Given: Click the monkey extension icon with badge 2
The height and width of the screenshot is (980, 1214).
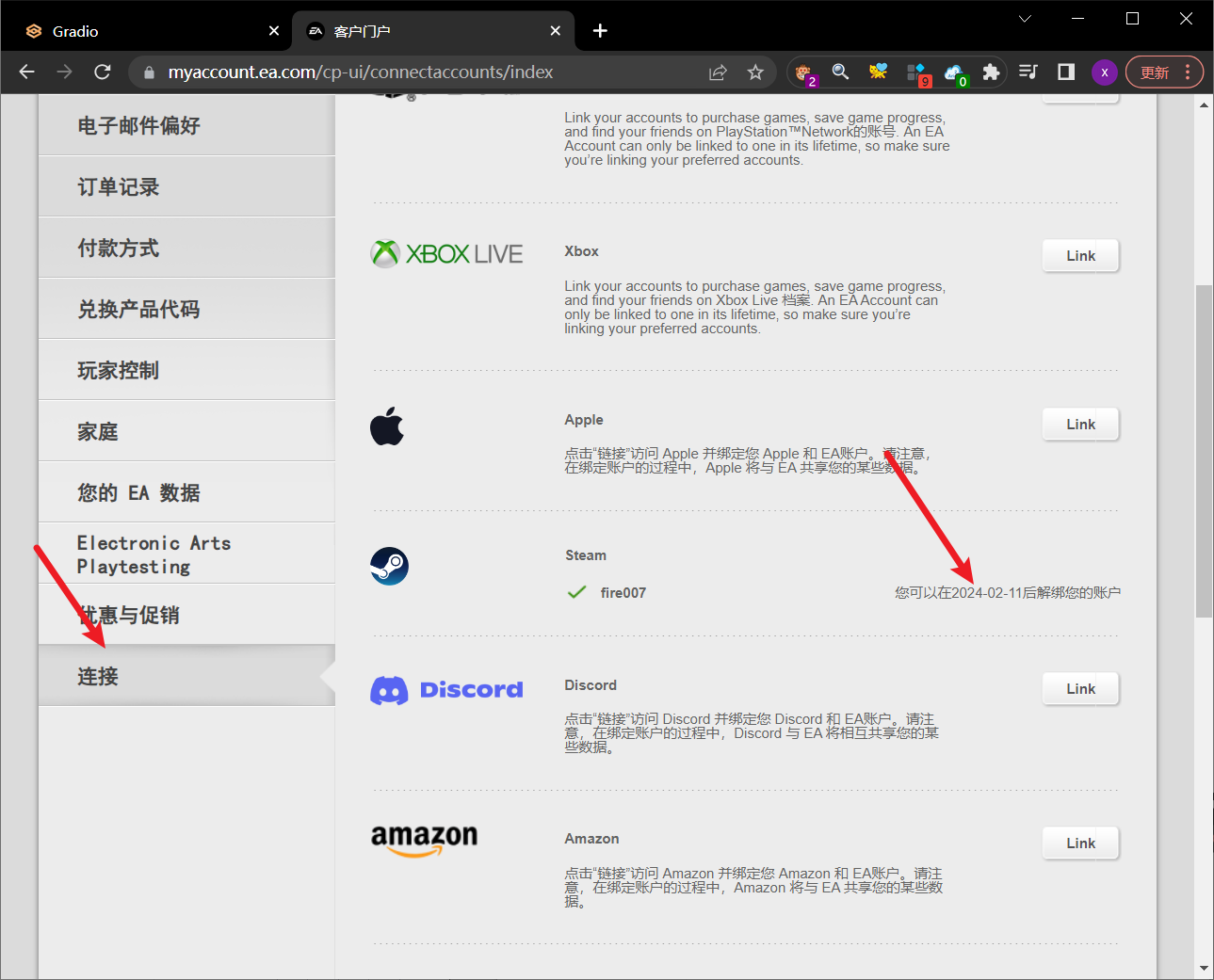Looking at the screenshot, I should point(804,72).
